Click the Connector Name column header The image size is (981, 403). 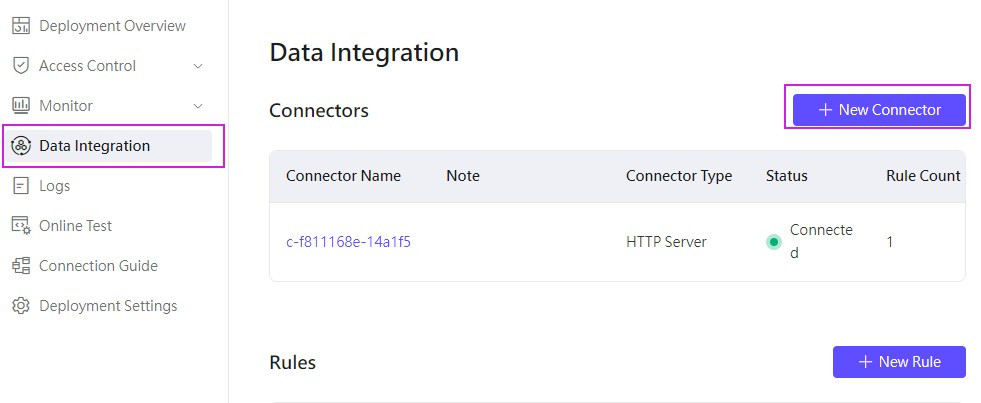click(x=343, y=176)
